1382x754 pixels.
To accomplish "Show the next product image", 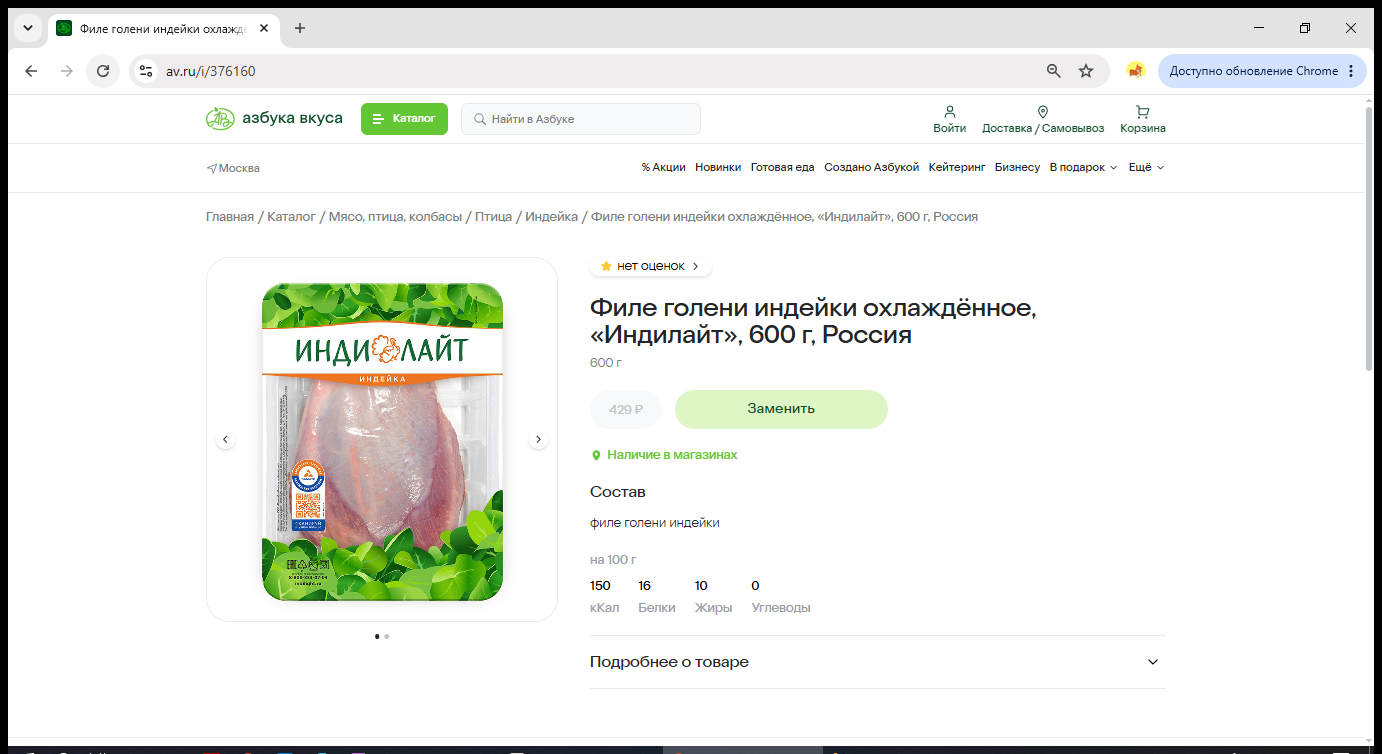I will [x=538, y=439].
